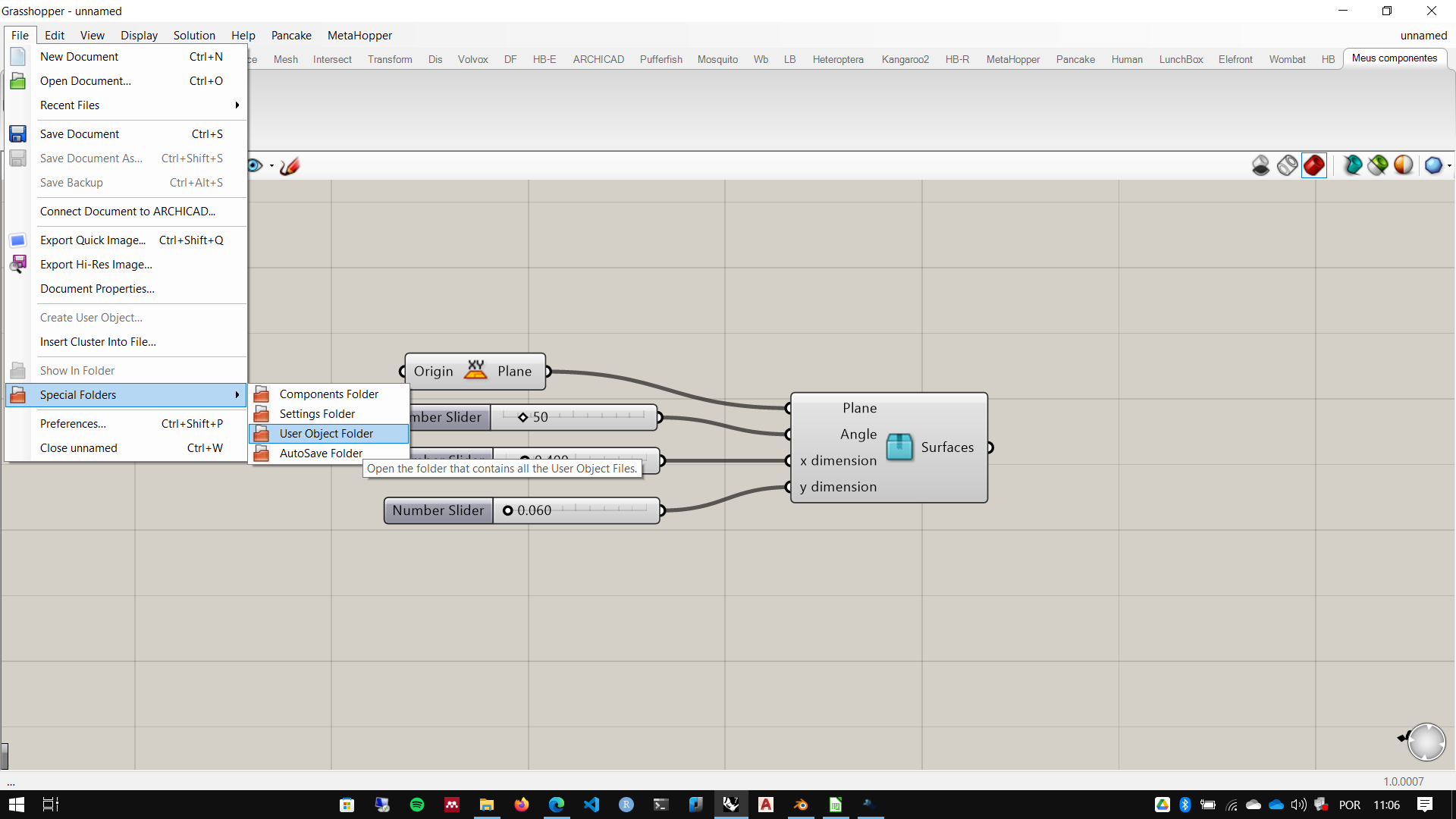Image resolution: width=1456 pixels, height=819 pixels.
Task: Select Insert Cluster Into File entry
Action: [127, 342]
